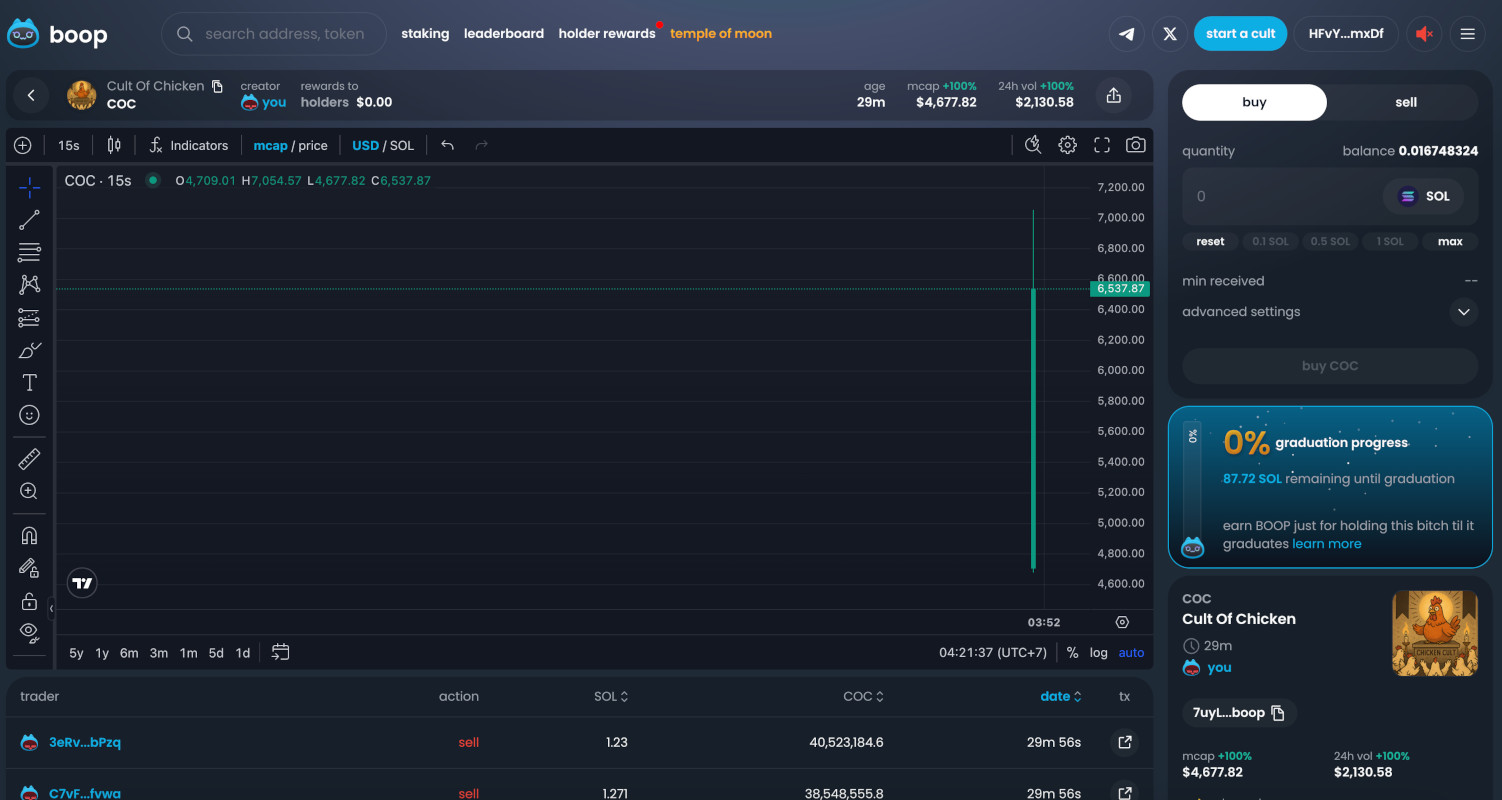
Task: Expand advanced settings chevron
Action: pos(1463,312)
